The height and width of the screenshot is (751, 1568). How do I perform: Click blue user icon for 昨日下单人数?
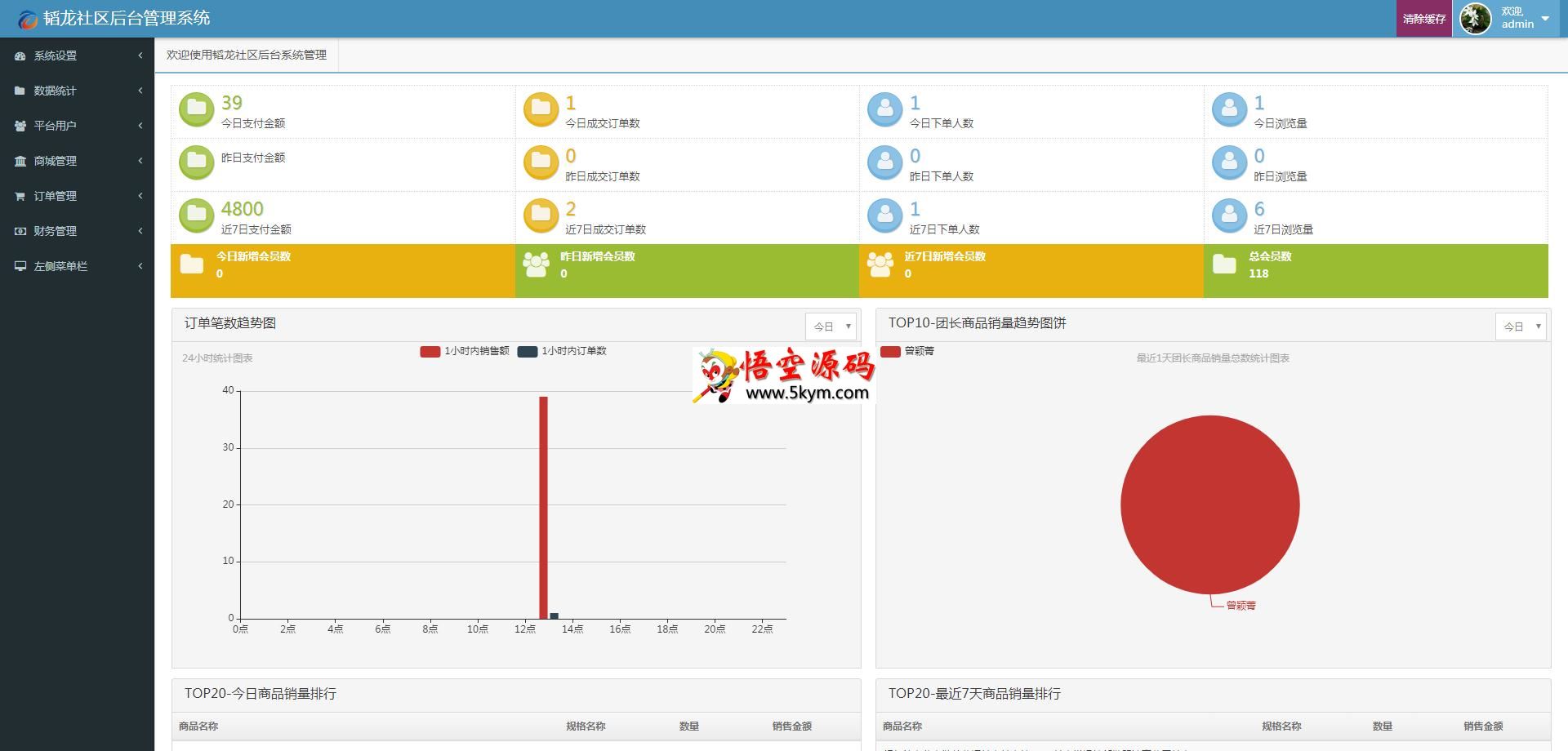(x=884, y=163)
